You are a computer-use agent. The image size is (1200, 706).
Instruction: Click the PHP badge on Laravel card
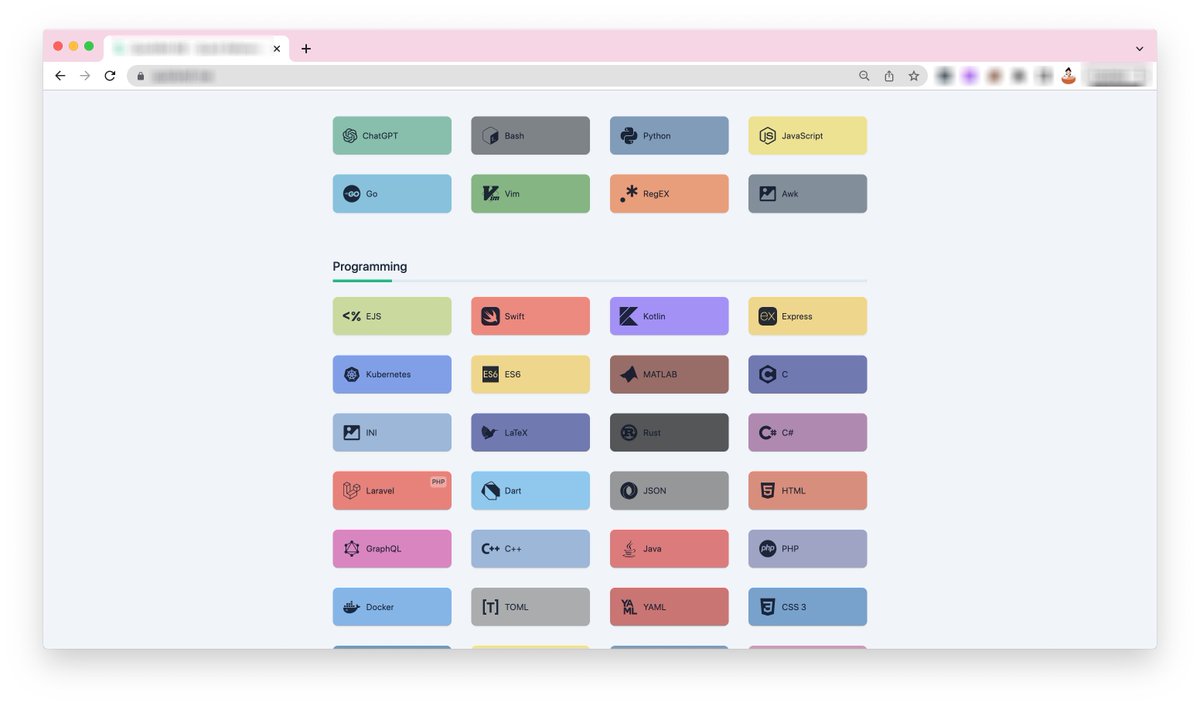click(x=438, y=482)
